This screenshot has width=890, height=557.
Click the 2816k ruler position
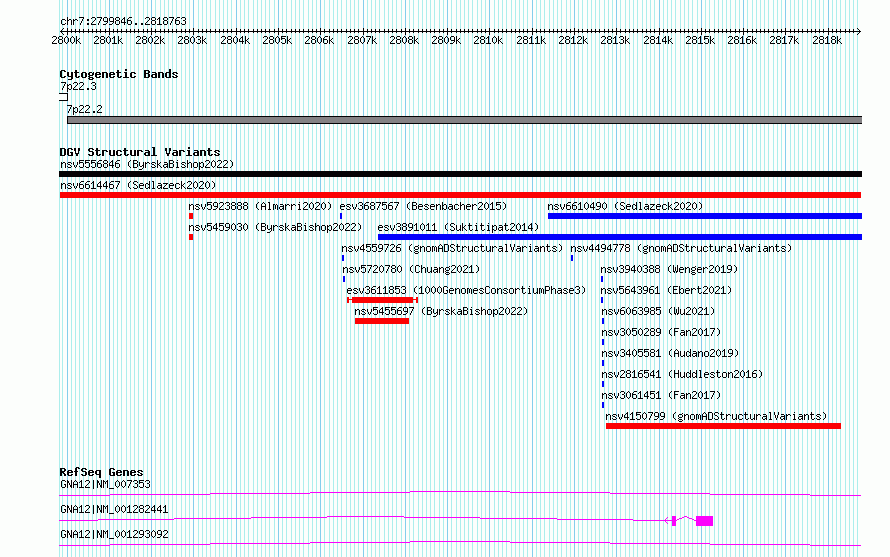742,40
